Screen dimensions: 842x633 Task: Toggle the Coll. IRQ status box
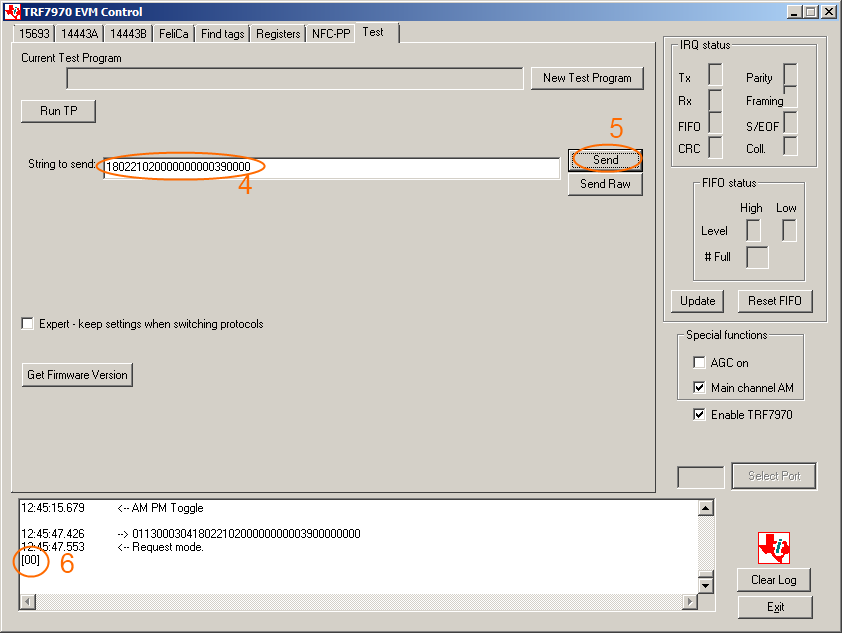790,146
